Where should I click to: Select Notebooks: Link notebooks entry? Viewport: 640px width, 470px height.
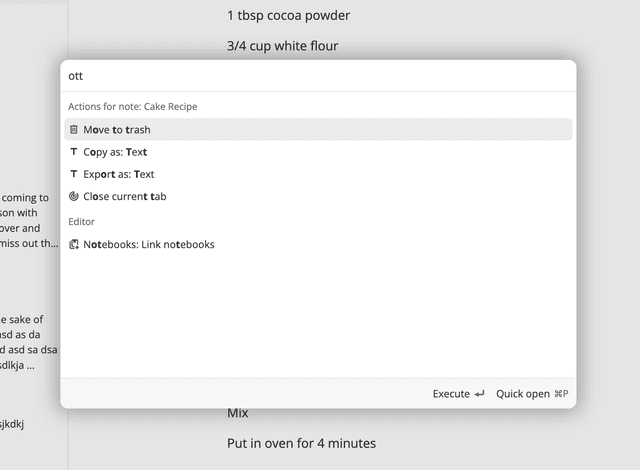click(x=149, y=245)
